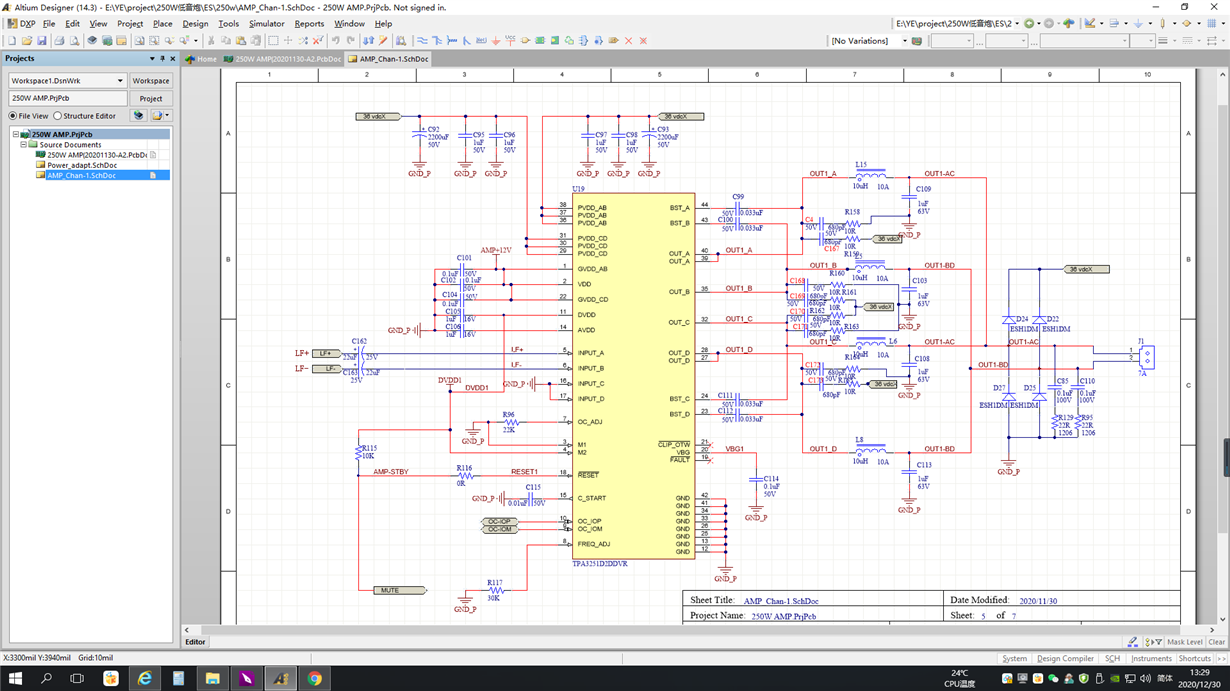This screenshot has height=691, width=1230.
Task: Click the Compile project icon in Projects panel
Action: tap(139, 116)
